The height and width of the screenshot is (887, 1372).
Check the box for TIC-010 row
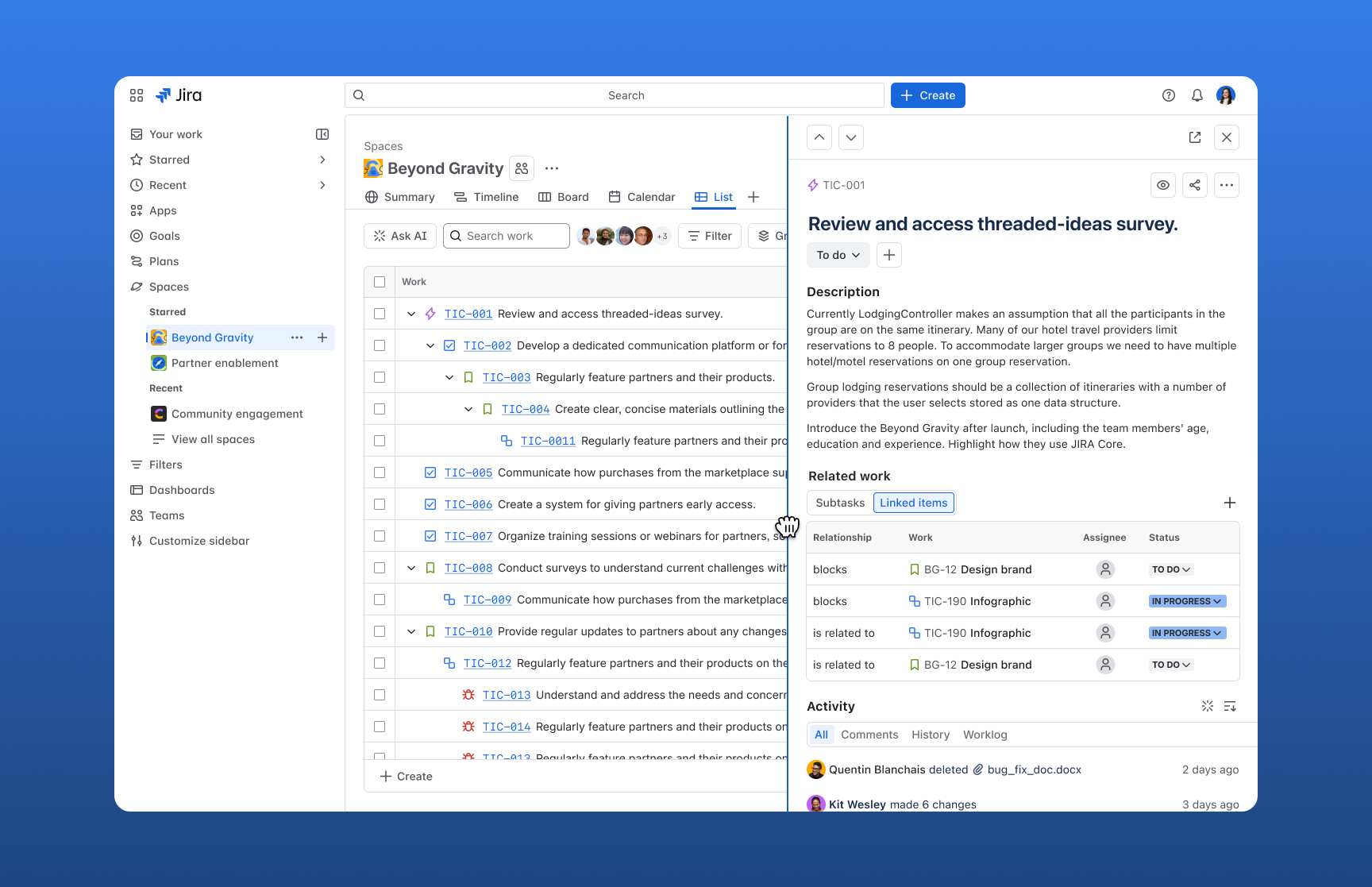(380, 631)
